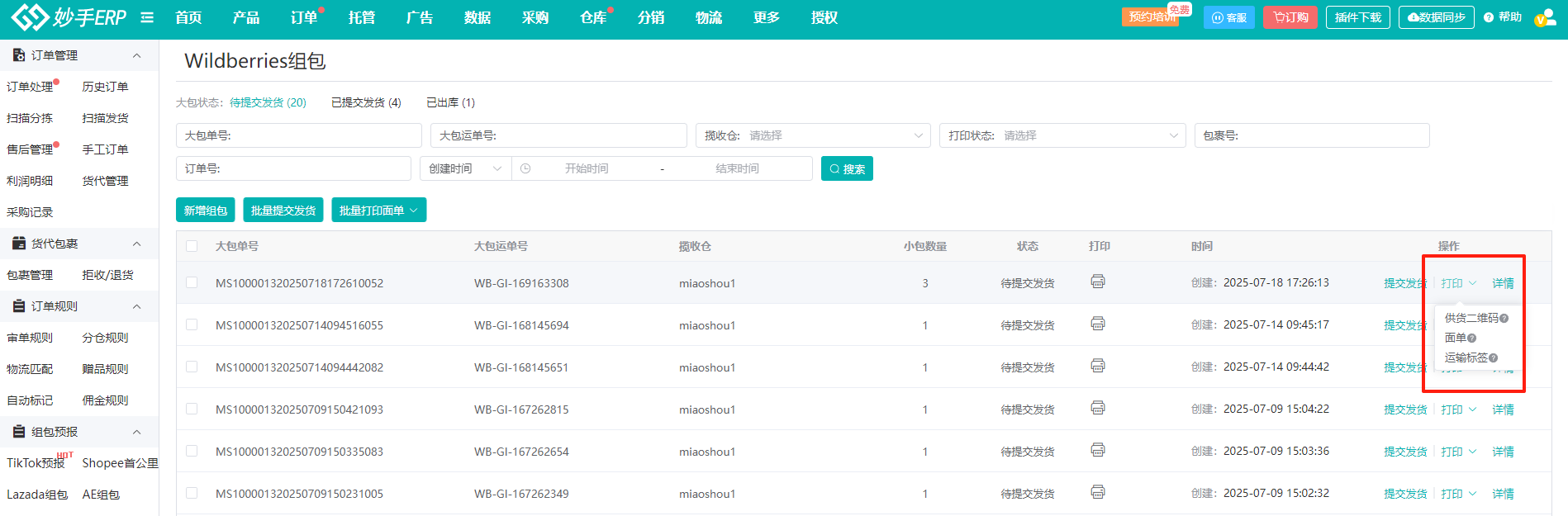Open the user avatar in the top bar
This screenshot has height=516, width=1568.
(1545, 17)
